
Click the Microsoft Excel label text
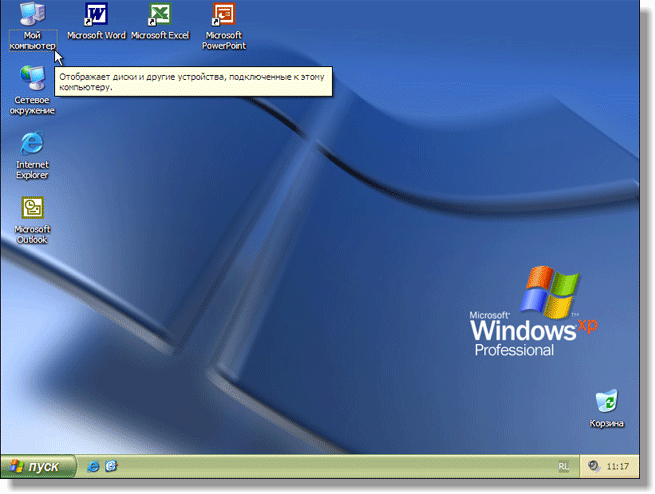160,35
